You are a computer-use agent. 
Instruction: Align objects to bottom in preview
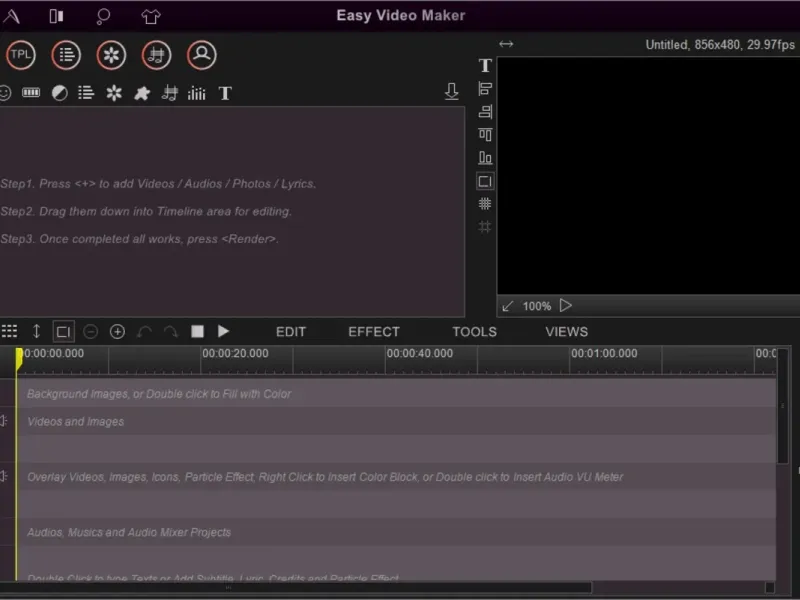[x=485, y=158]
